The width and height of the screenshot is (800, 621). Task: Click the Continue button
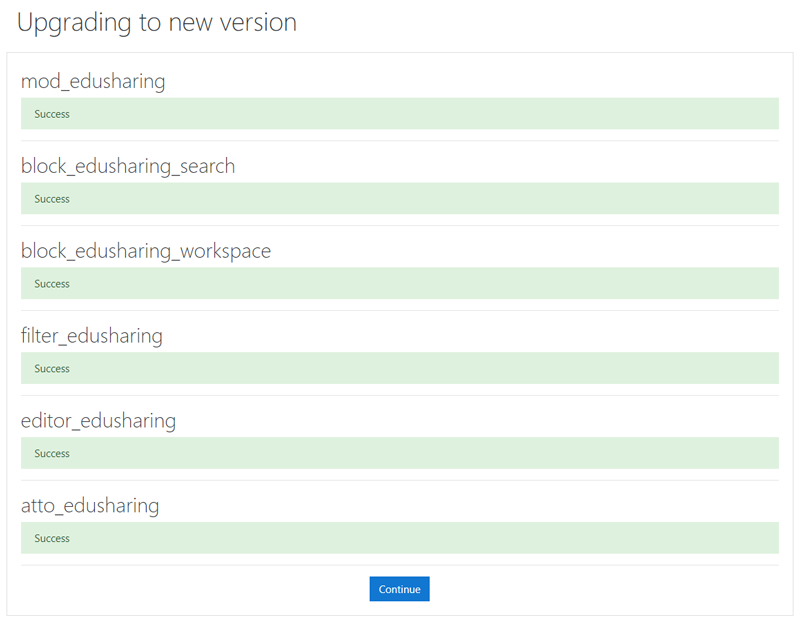pyautogui.click(x=399, y=589)
